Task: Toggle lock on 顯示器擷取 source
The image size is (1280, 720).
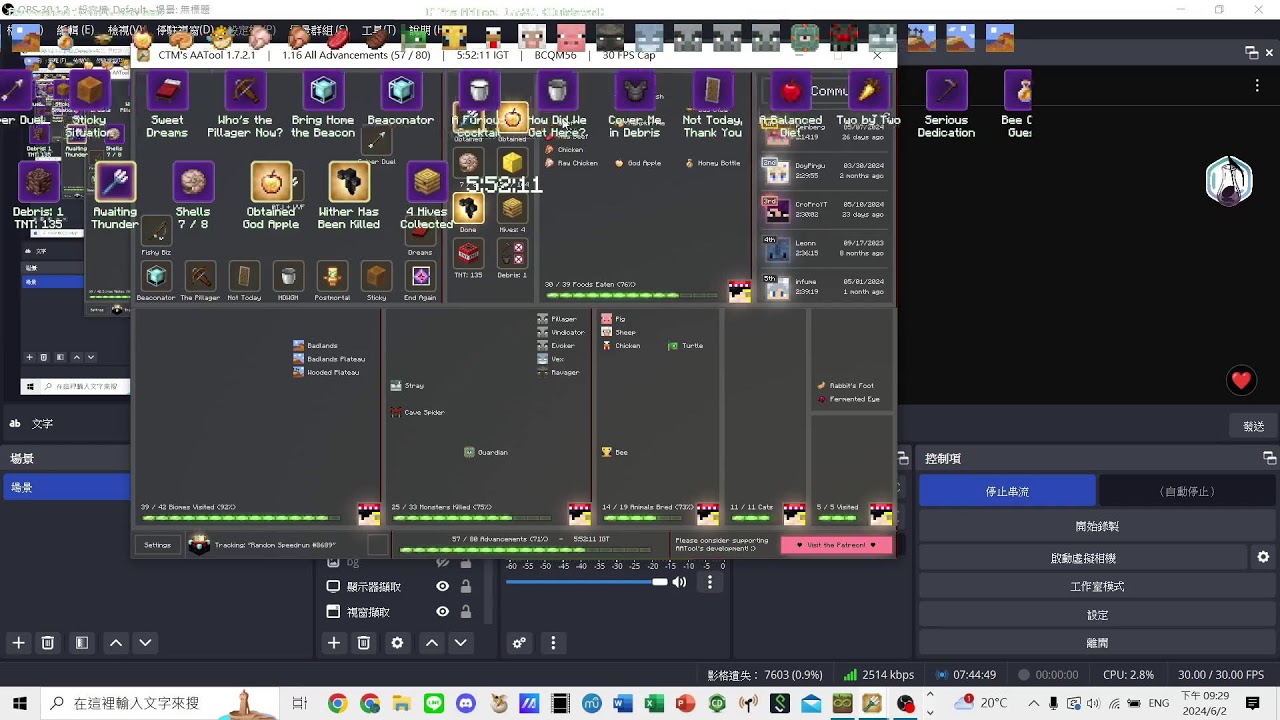Action: 466,587
